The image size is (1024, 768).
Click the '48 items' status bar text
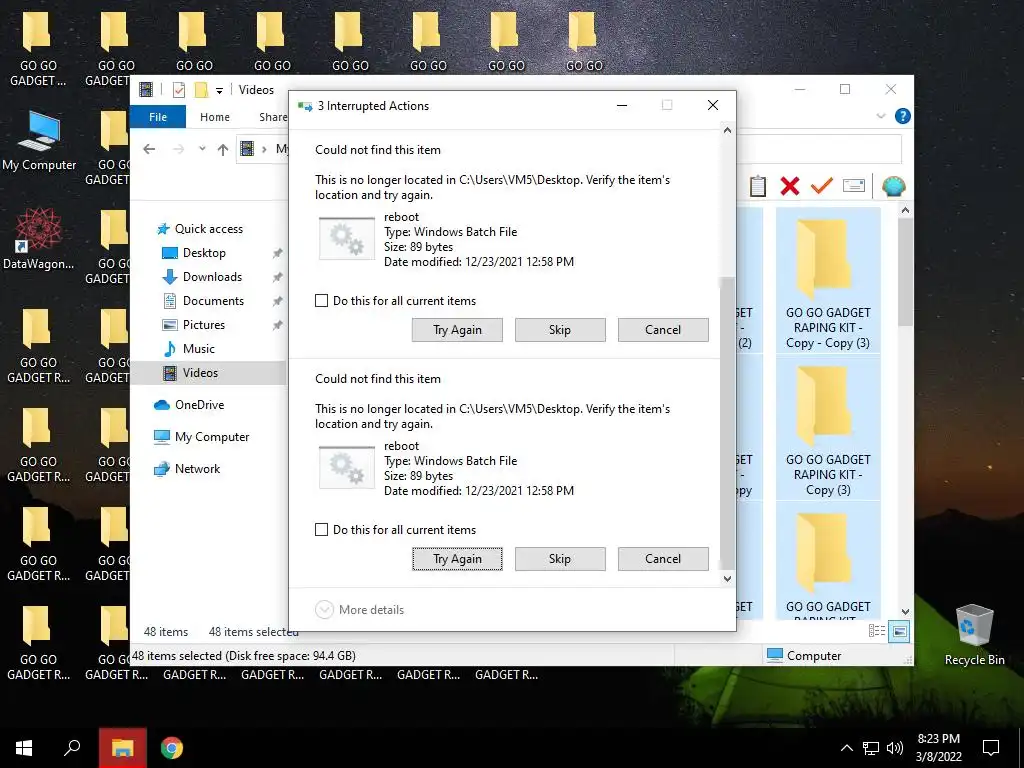166,632
